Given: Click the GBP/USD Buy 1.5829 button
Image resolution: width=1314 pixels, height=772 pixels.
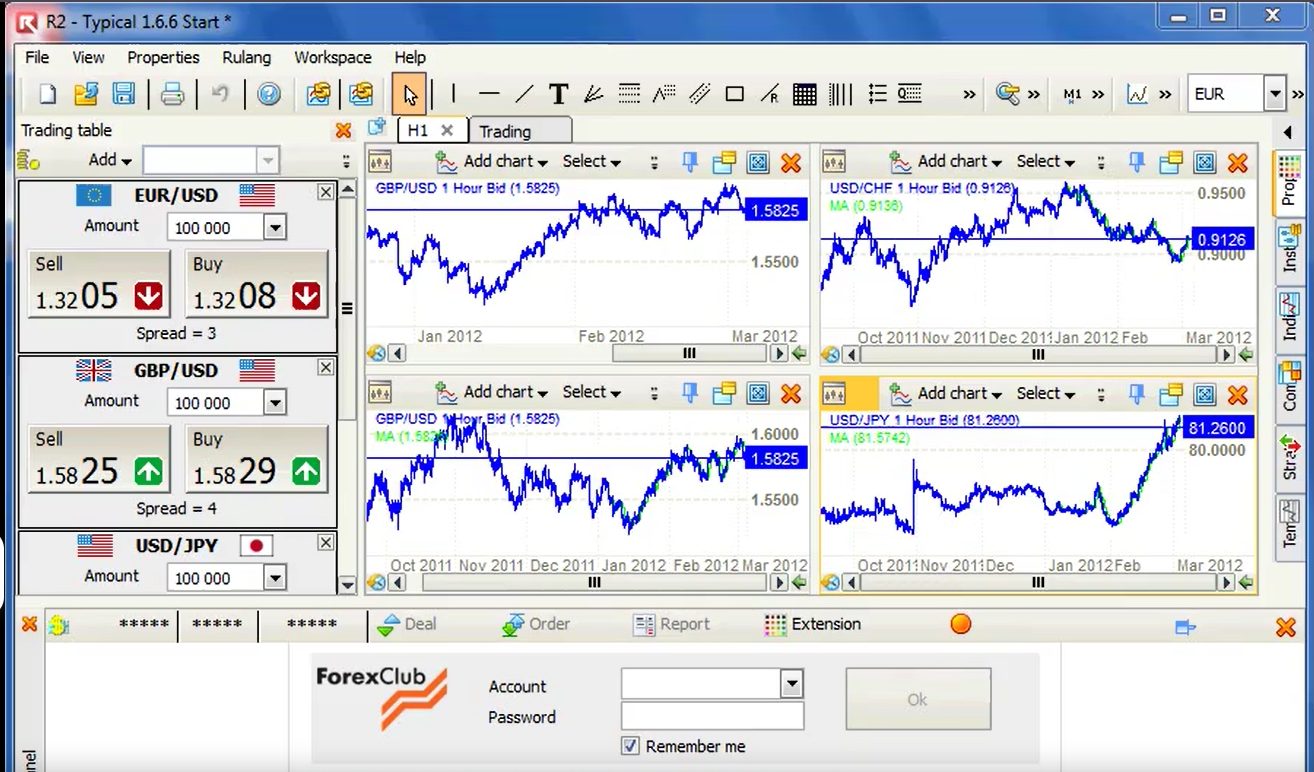Looking at the screenshot, I should 257,460.
